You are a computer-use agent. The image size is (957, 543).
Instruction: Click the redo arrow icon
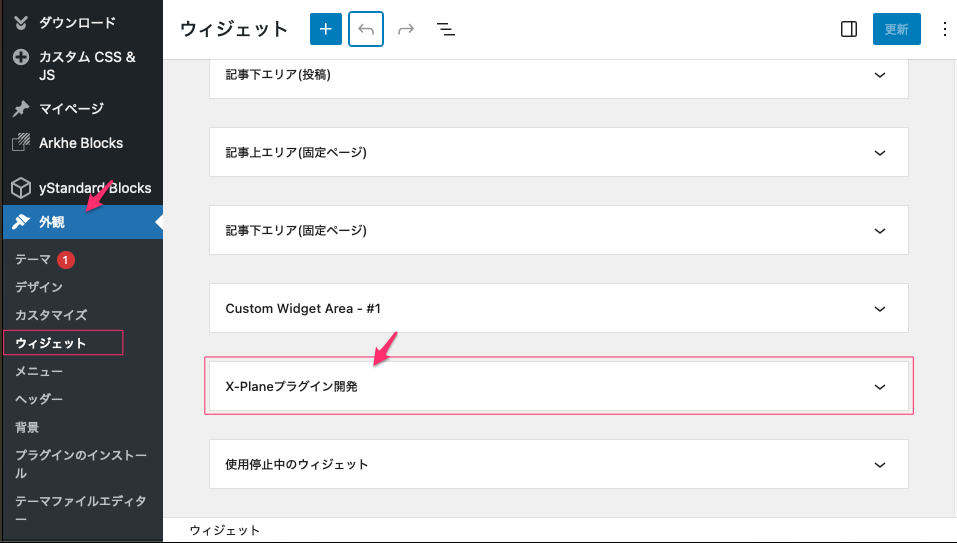406,29
